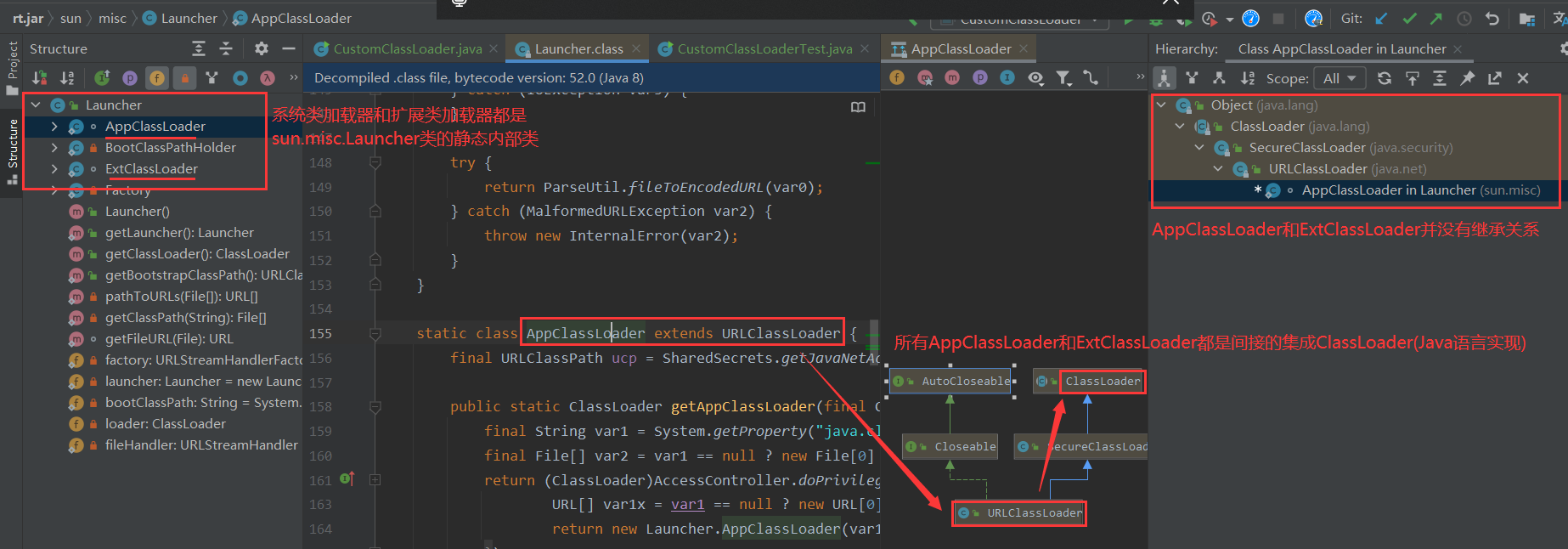Viewport: 1568px width, 549px height.
Task: Open the diagram filter options
Action: click(1063, 78)
